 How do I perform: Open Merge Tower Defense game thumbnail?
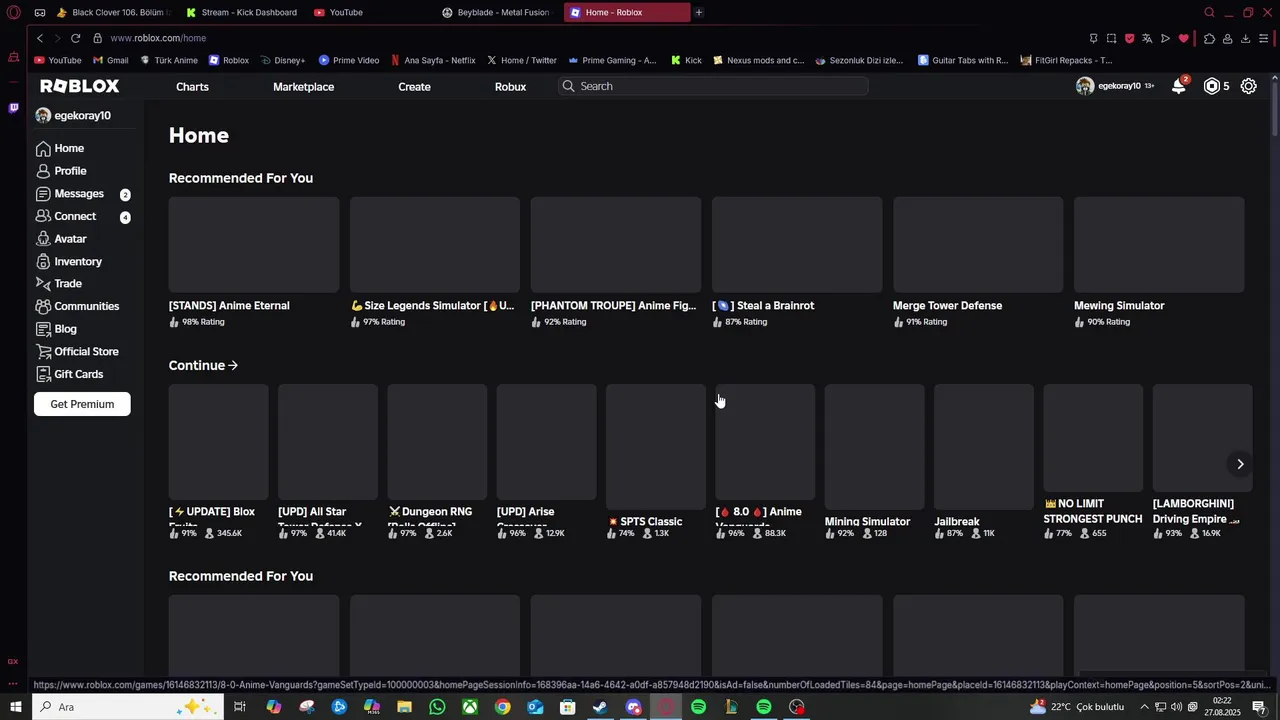click(x=978, y=245)
